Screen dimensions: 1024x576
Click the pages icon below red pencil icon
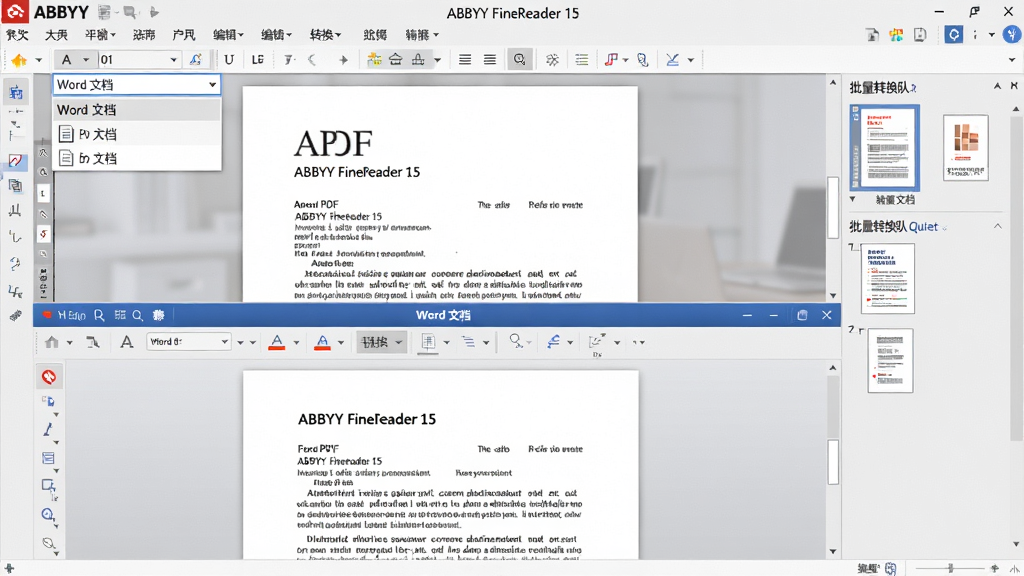pyautogui.click(x=15, y=186)
